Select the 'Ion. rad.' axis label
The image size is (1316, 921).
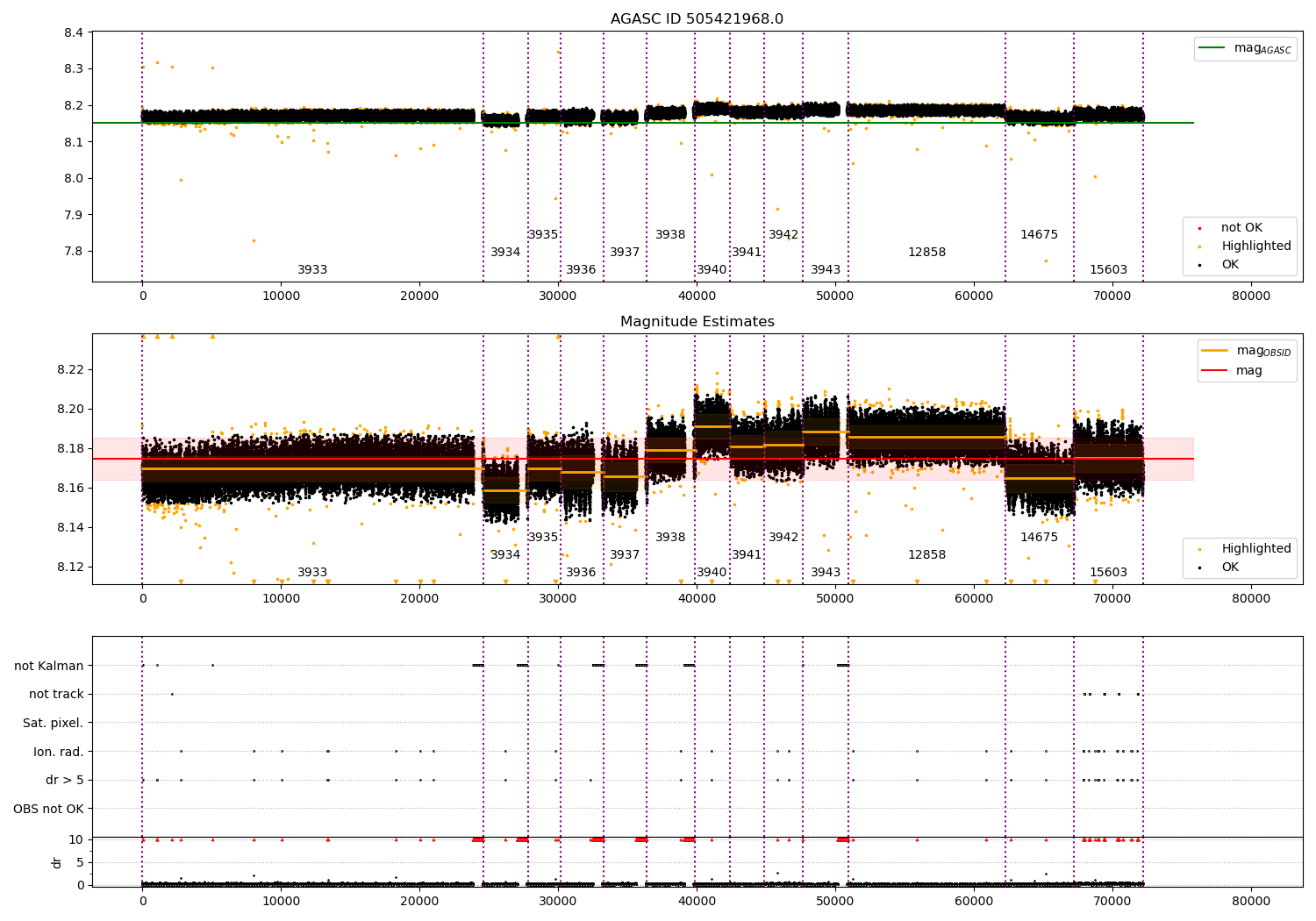point(59,752)
